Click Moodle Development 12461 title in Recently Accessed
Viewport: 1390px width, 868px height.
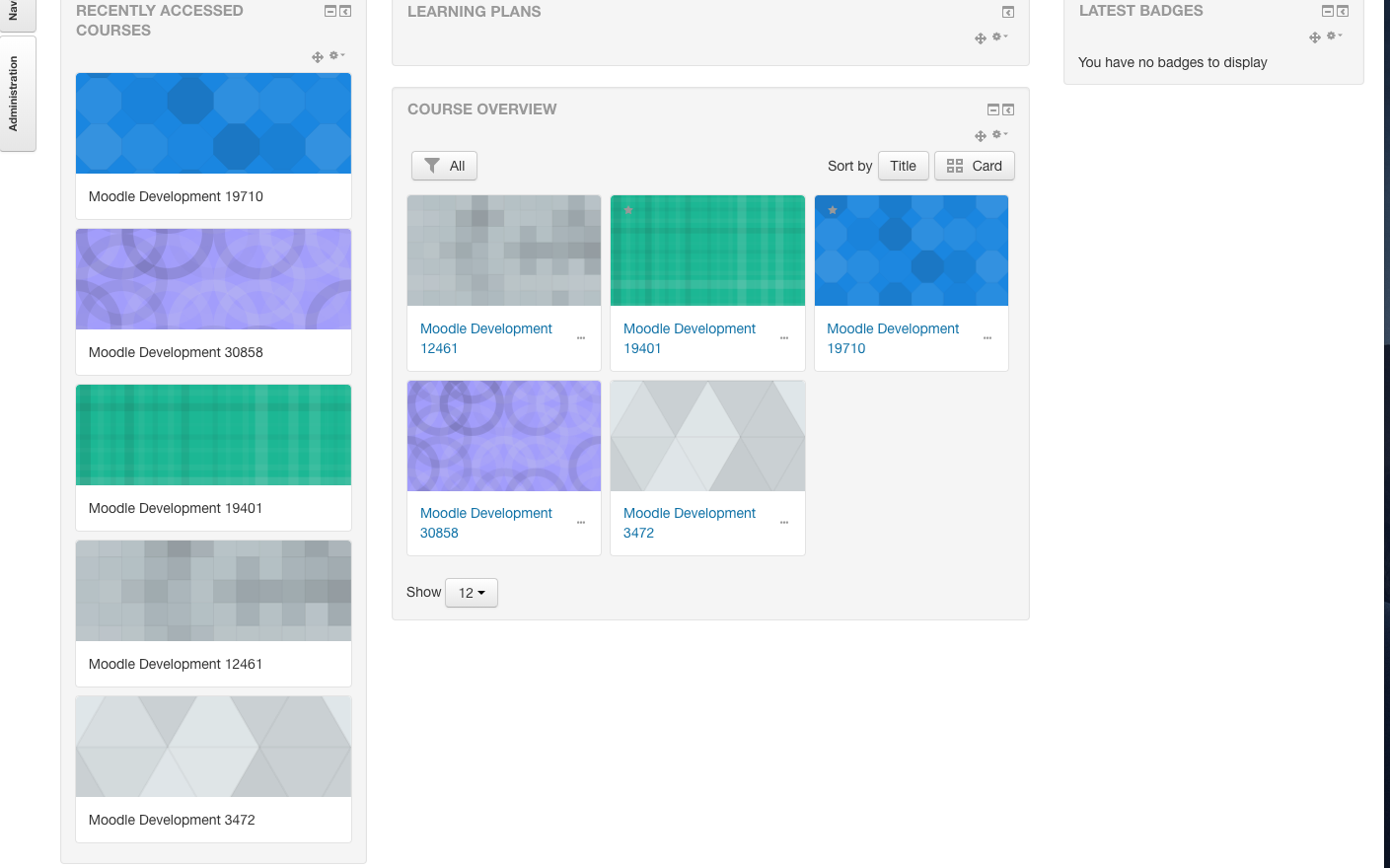(176, 664)
